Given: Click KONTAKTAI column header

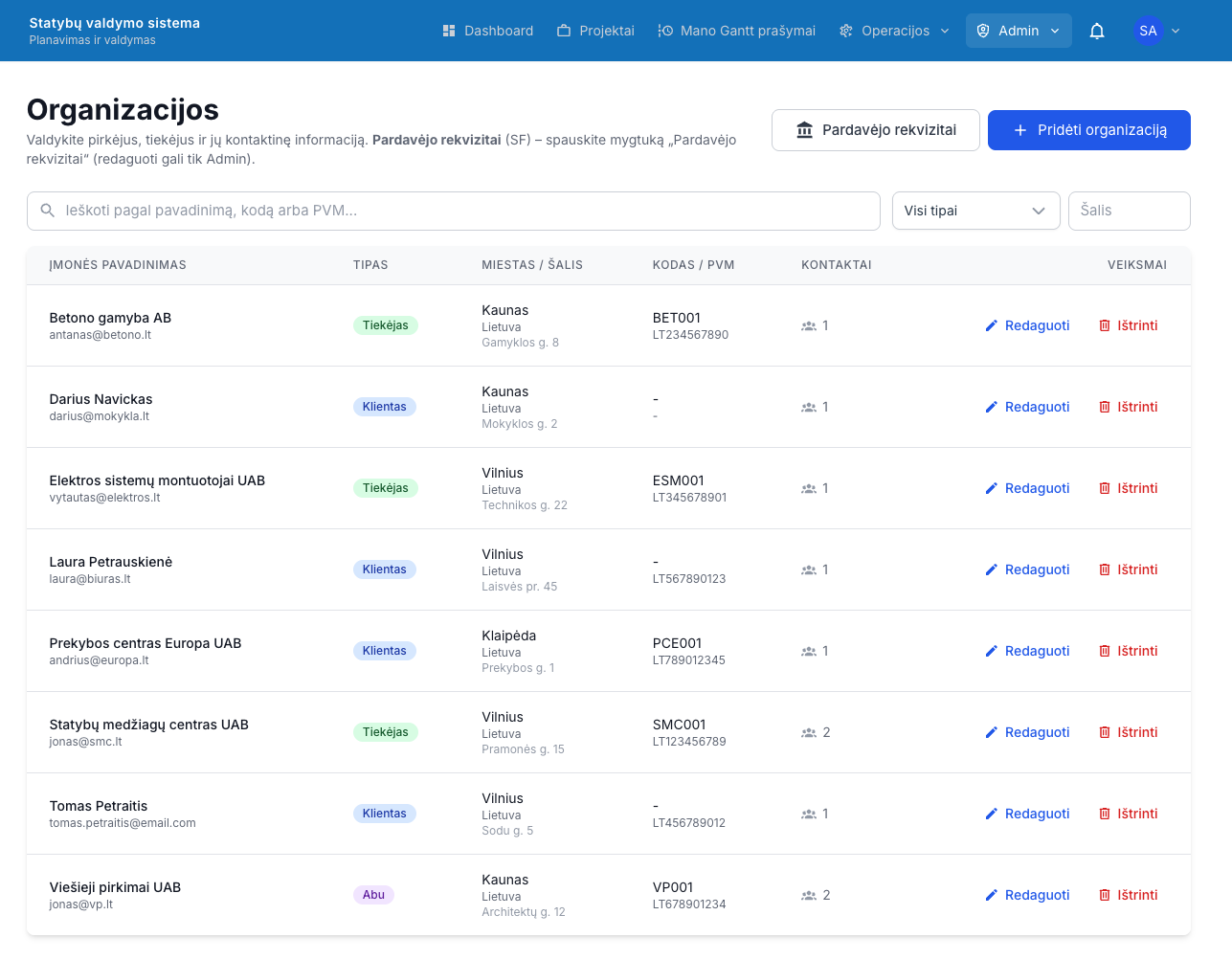Looking at the screenshot, I should [837, 265].
